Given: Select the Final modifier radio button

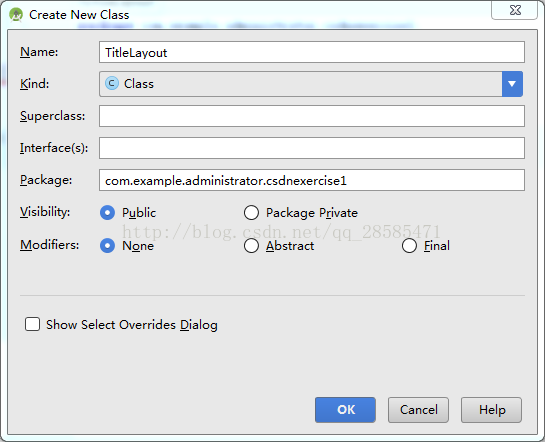Looking at the screenshot, I should 409,246.
